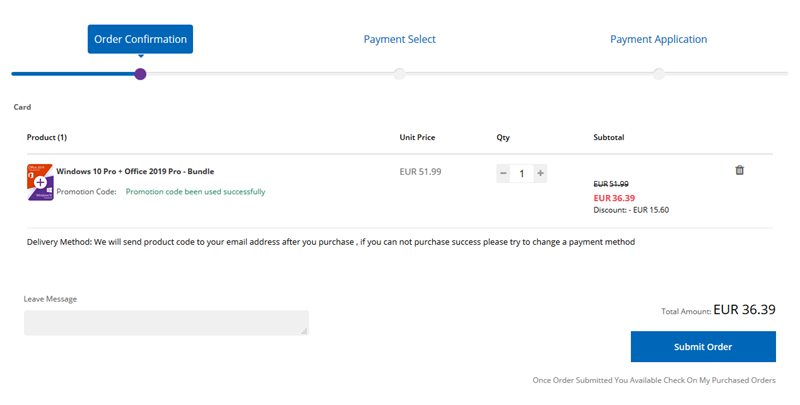Image resolution: width=800 pixels, height=405 pixels.
Task: Focus the Leave Message text area
Action: tap(165, 322)
